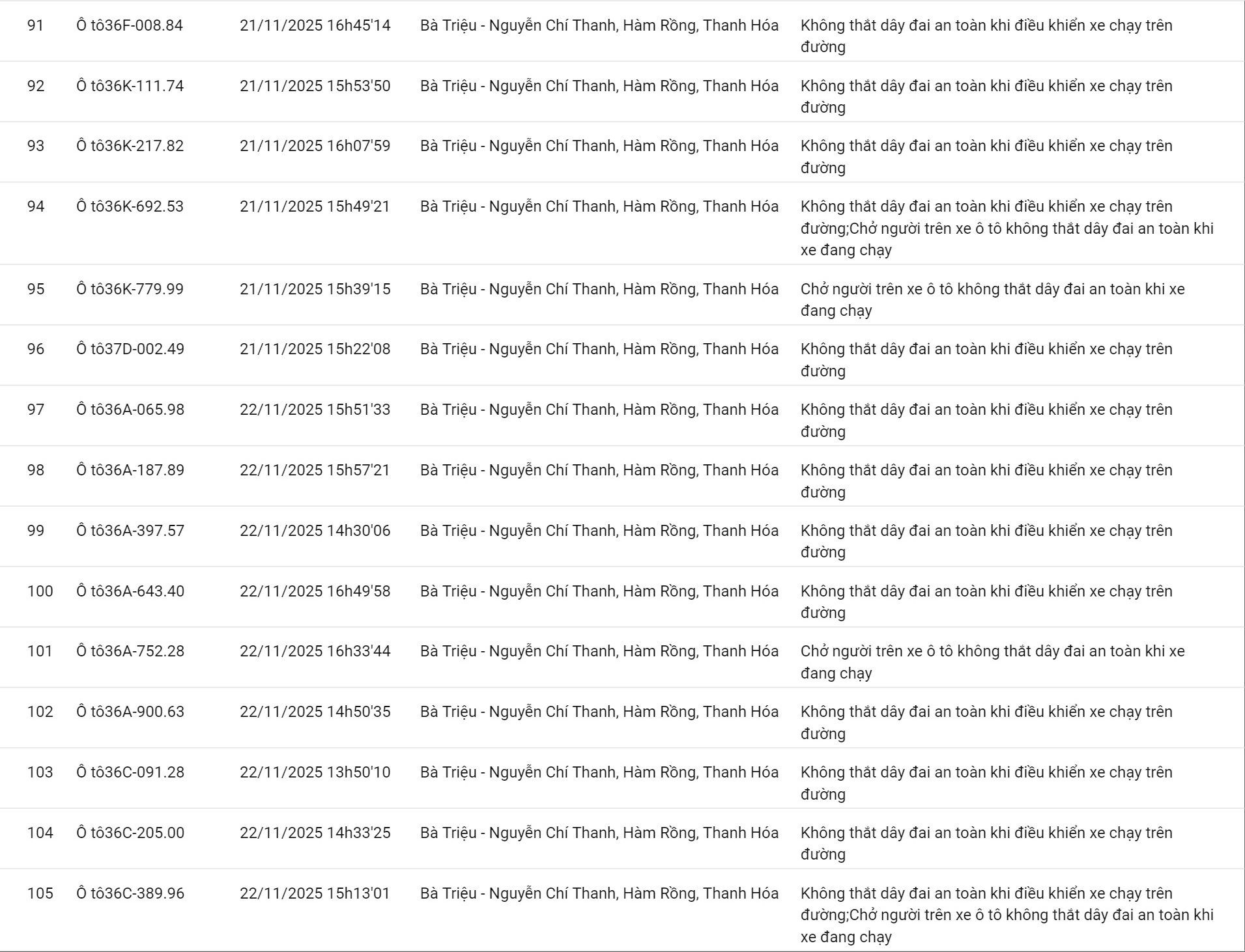Select license plate 36K-779.99

[130, 289]
